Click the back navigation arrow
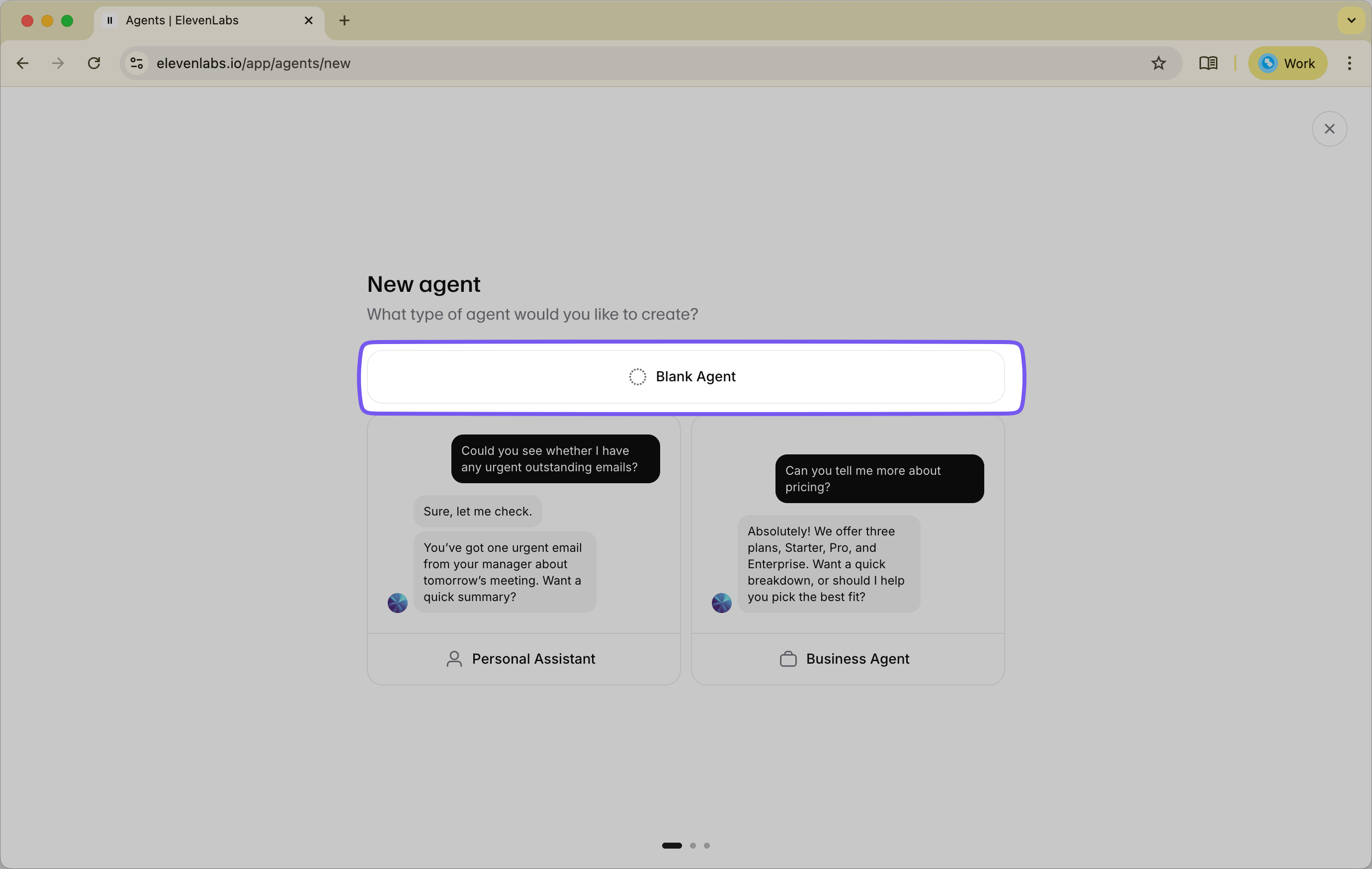Screen dimensions: 1372x869 click(x=22, y=63)
